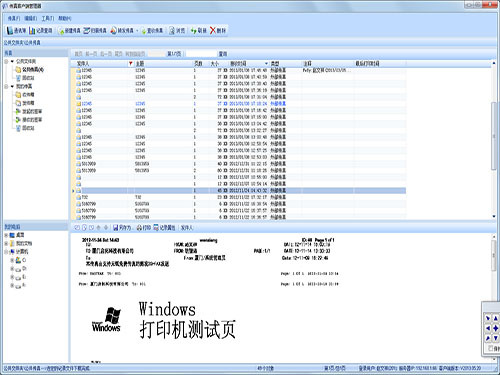Click down arrow of the fax list scrollbar
This screenshot has height=375, width=500.
[x=494, y=217]
